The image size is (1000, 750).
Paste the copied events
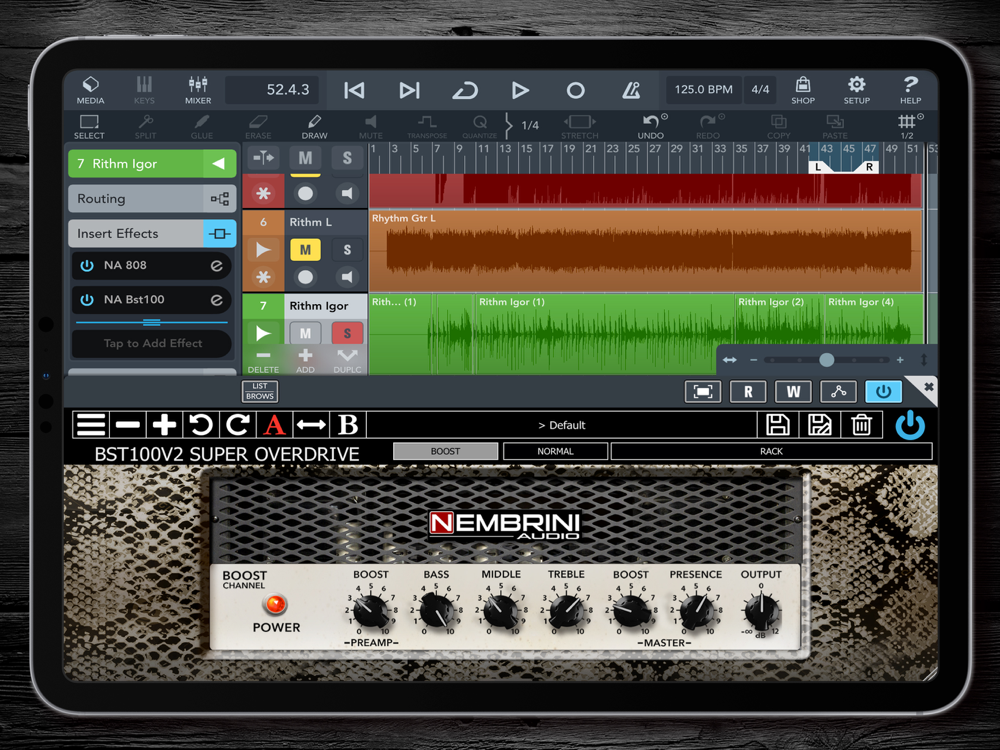pos(835,126)
